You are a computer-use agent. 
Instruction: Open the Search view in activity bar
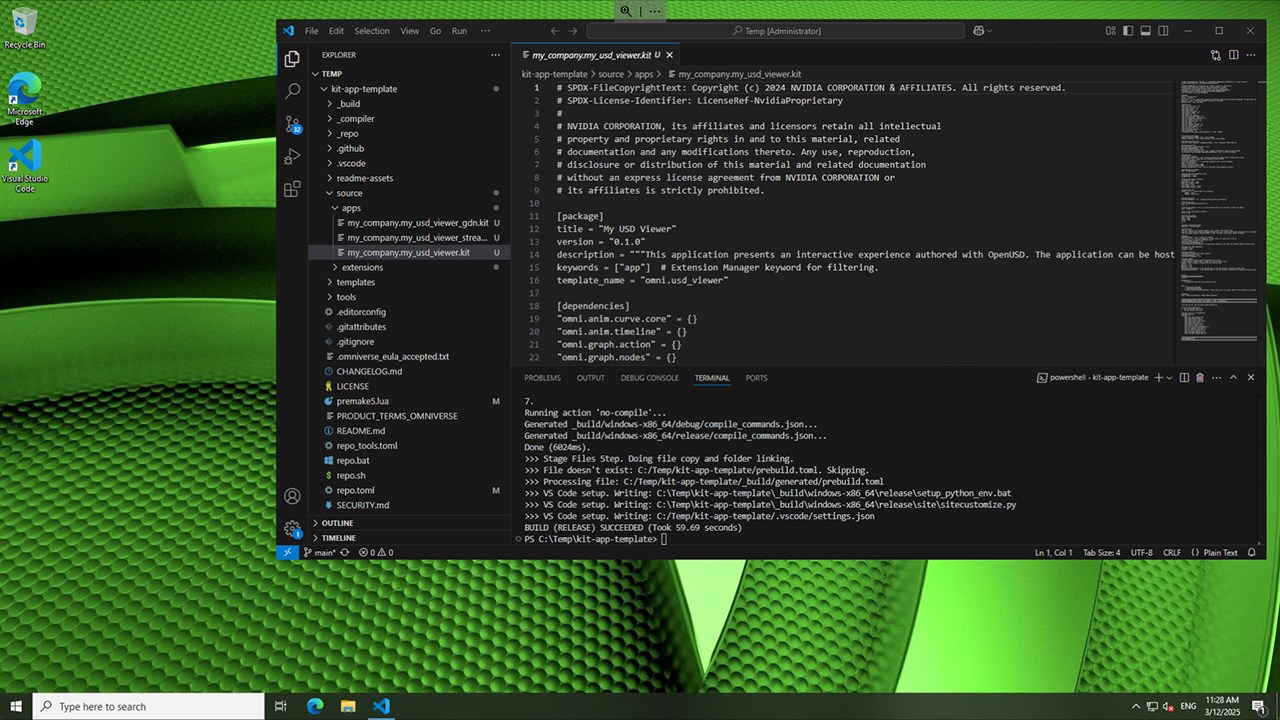[292, 91]
